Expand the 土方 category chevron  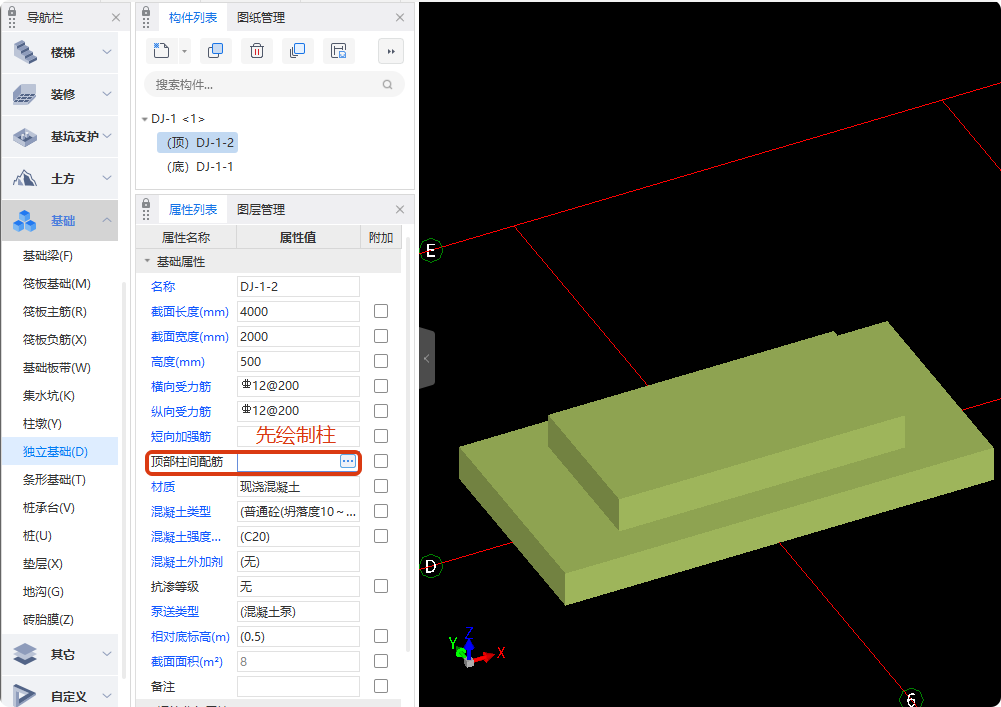107,178
